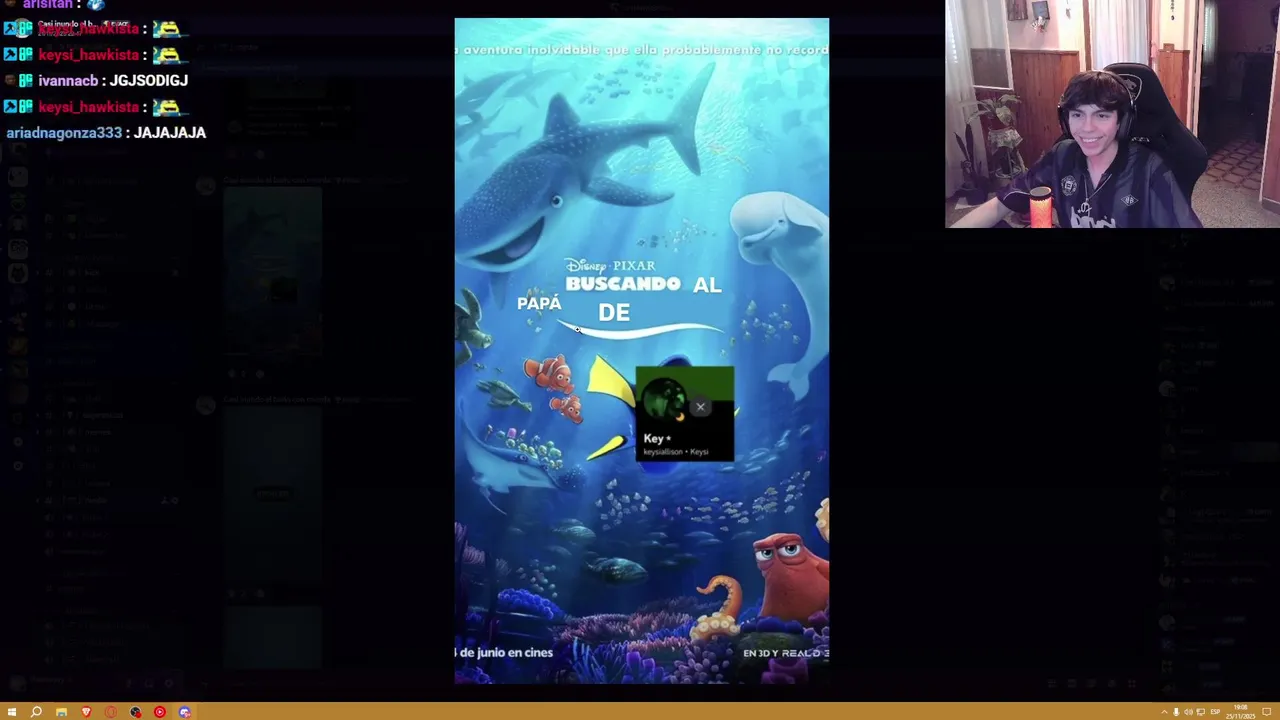1280x720 pixels.
Task: Switch to Discord in the taskbar
Action: [185, 712]
